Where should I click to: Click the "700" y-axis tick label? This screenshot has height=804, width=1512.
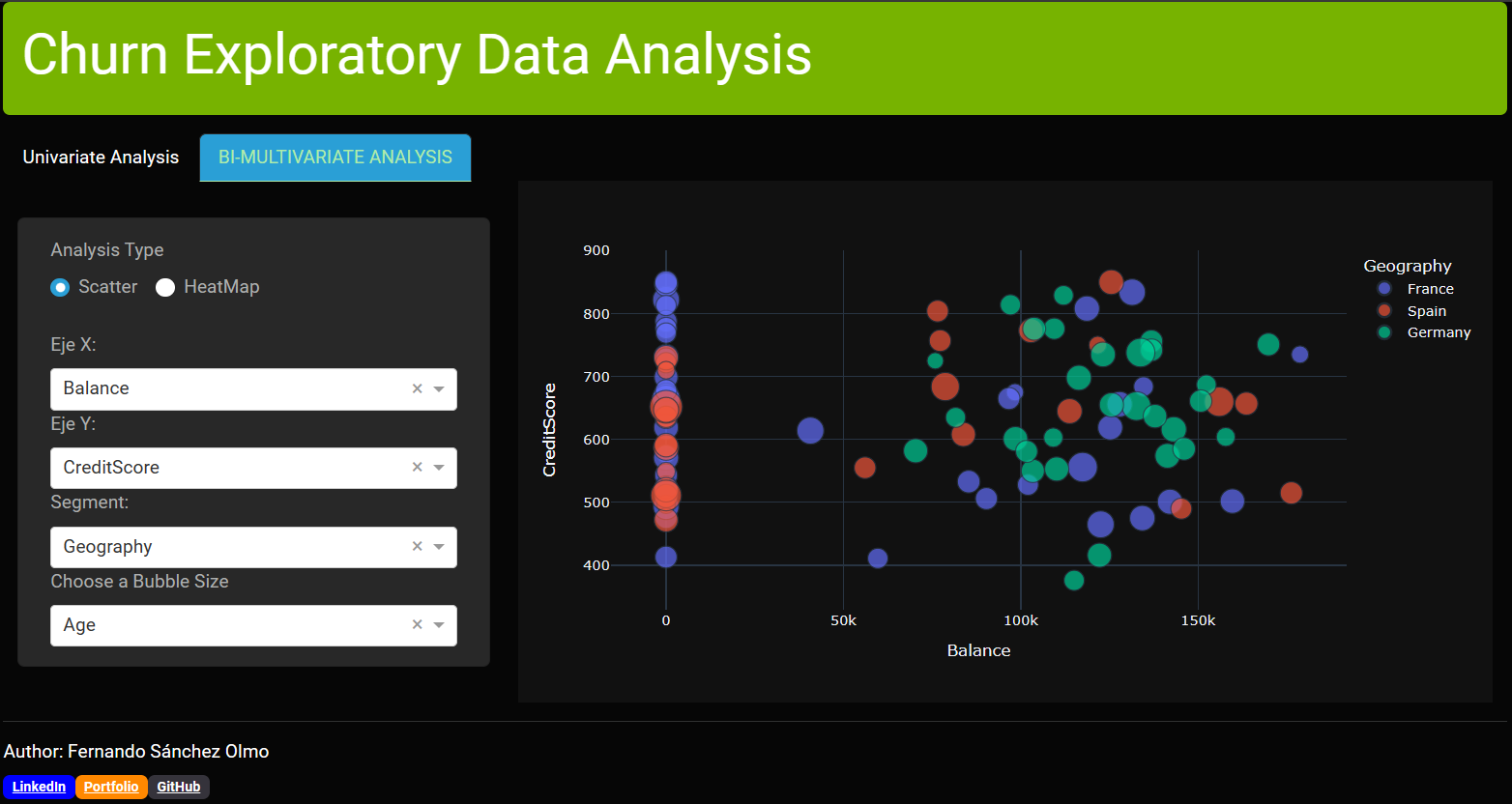[x=596, y=377]
